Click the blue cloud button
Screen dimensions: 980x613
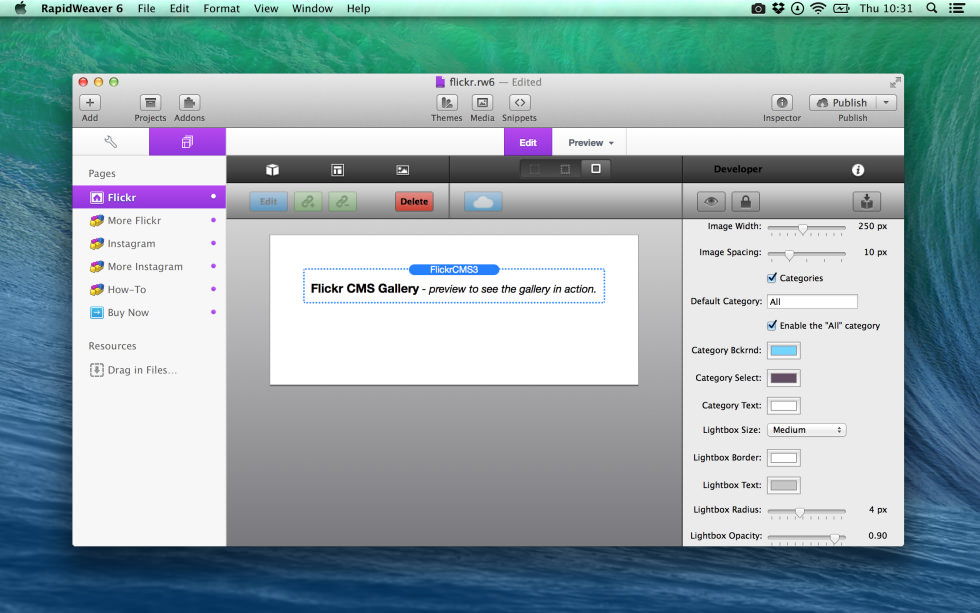pyautogui.click(x=483, y=201)
